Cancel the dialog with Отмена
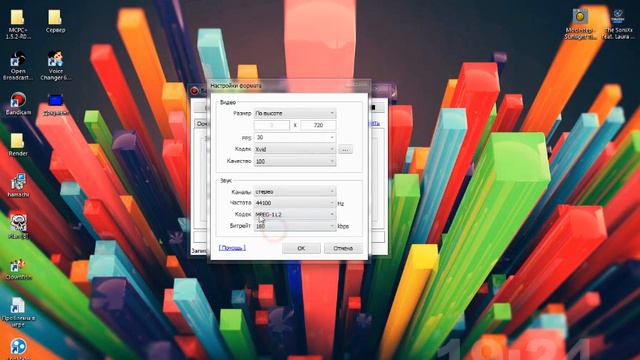This screenshot has height=360, width=640. pos(343,248)
